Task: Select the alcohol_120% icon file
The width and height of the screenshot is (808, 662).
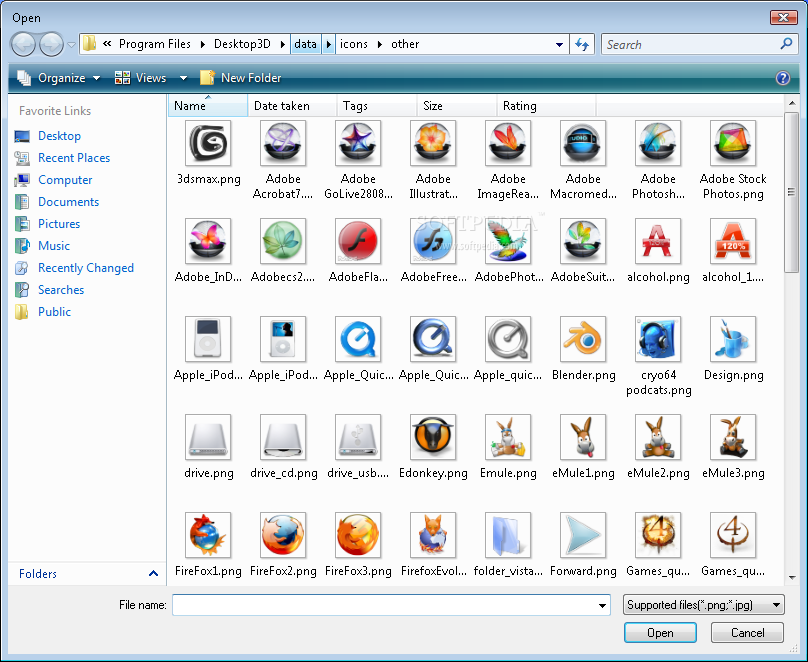Action: coord(733,241)
